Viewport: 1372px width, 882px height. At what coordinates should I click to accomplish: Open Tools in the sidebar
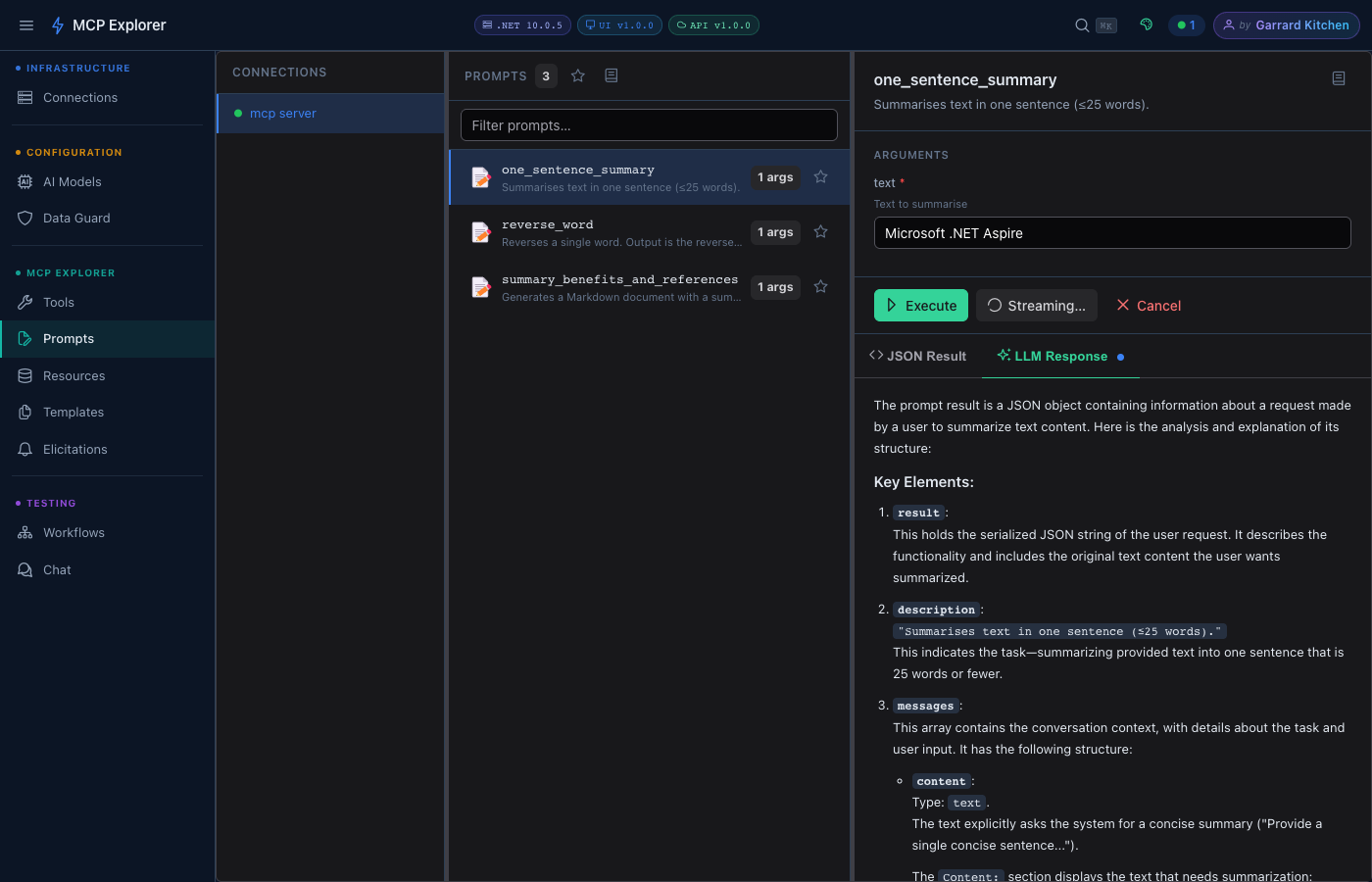pyautogui.click(x=59, y=303)
